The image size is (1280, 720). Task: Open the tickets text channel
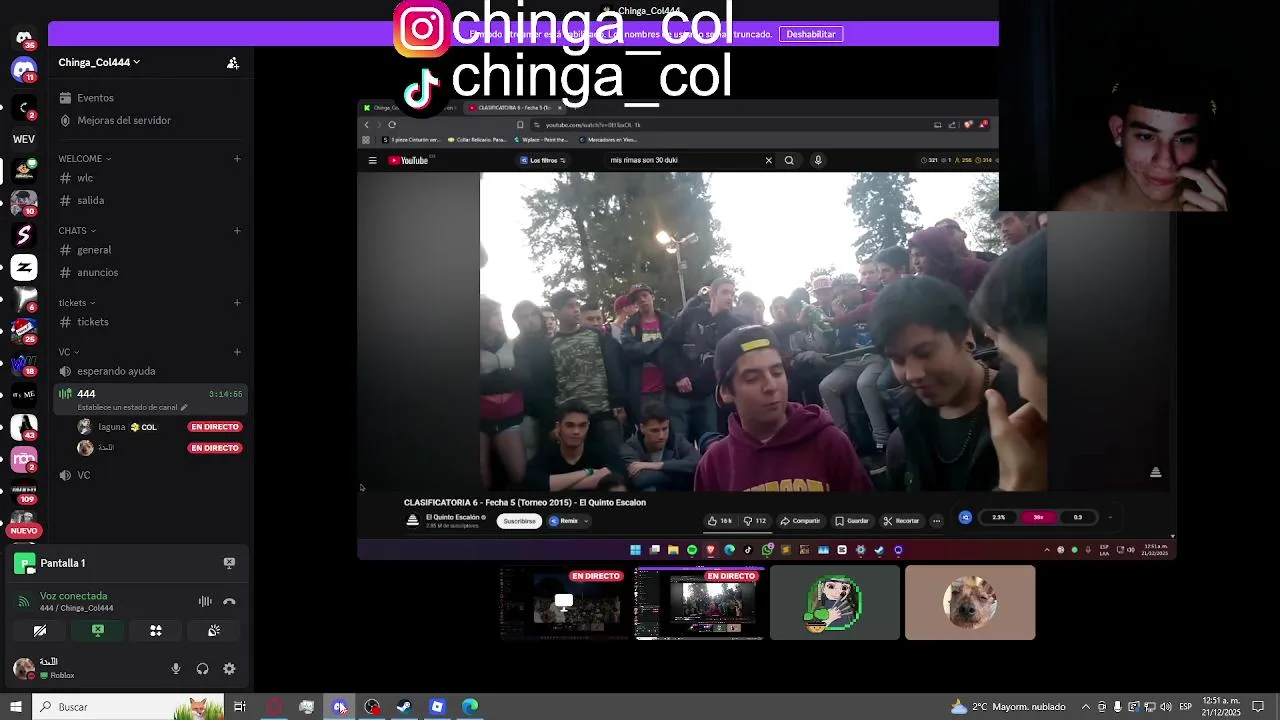[93, 322]
